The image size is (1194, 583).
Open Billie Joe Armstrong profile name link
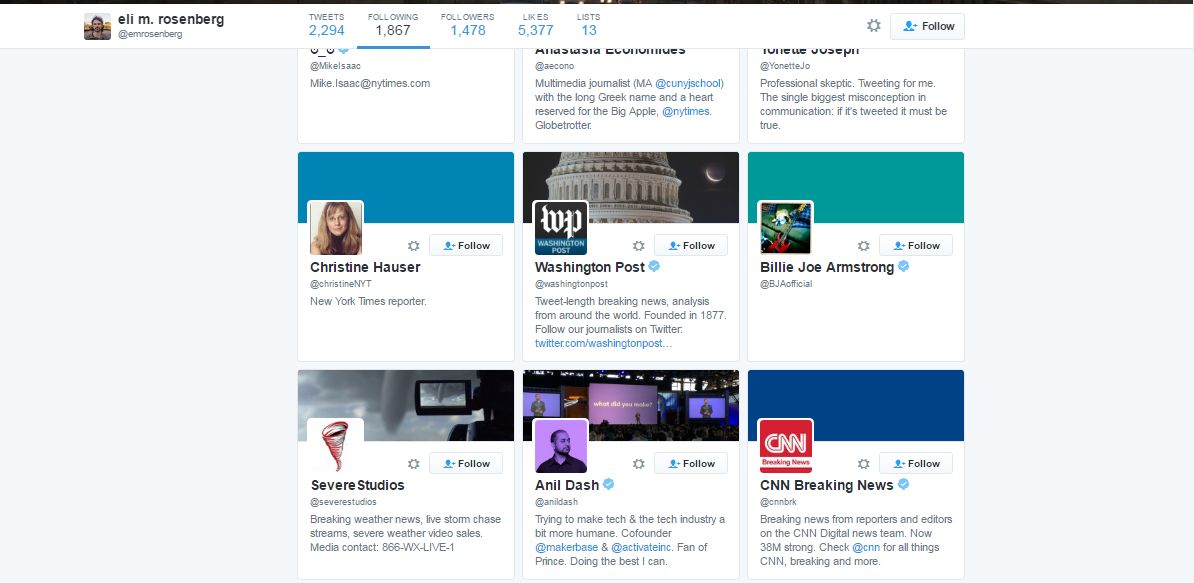827,267
